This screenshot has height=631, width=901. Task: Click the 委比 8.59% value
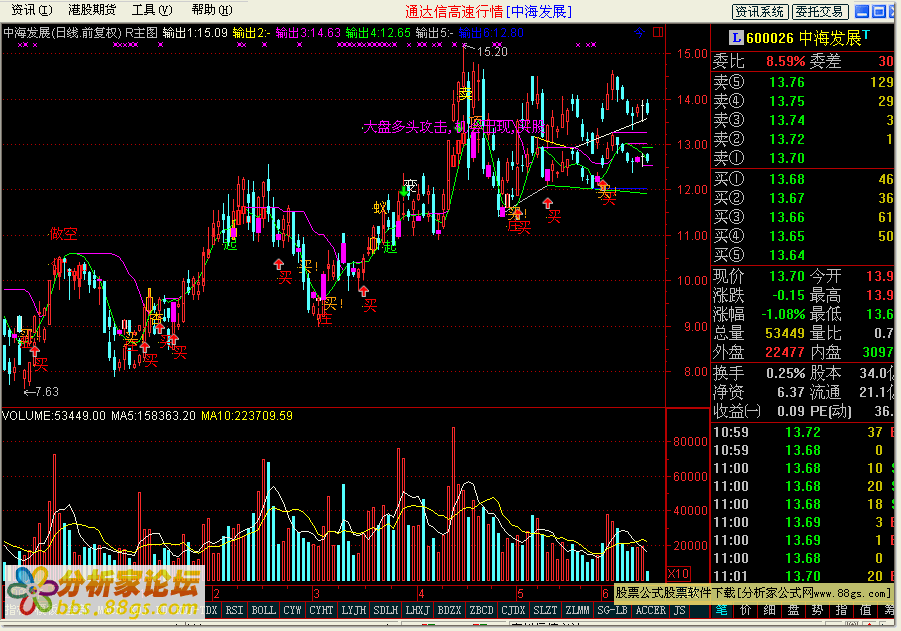(x=786, y=61)
